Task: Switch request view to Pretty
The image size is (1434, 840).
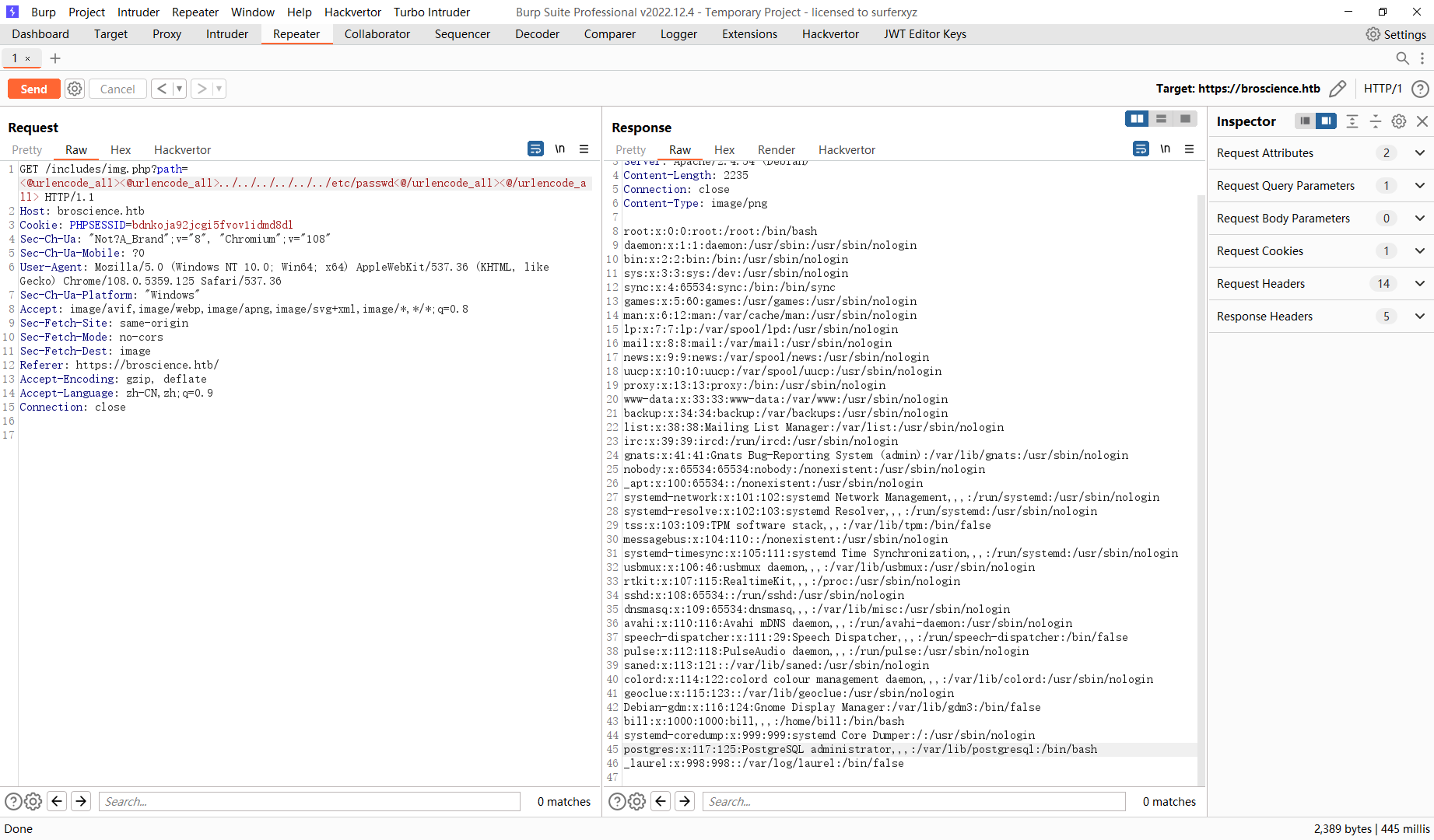Action: click(27, 150)
